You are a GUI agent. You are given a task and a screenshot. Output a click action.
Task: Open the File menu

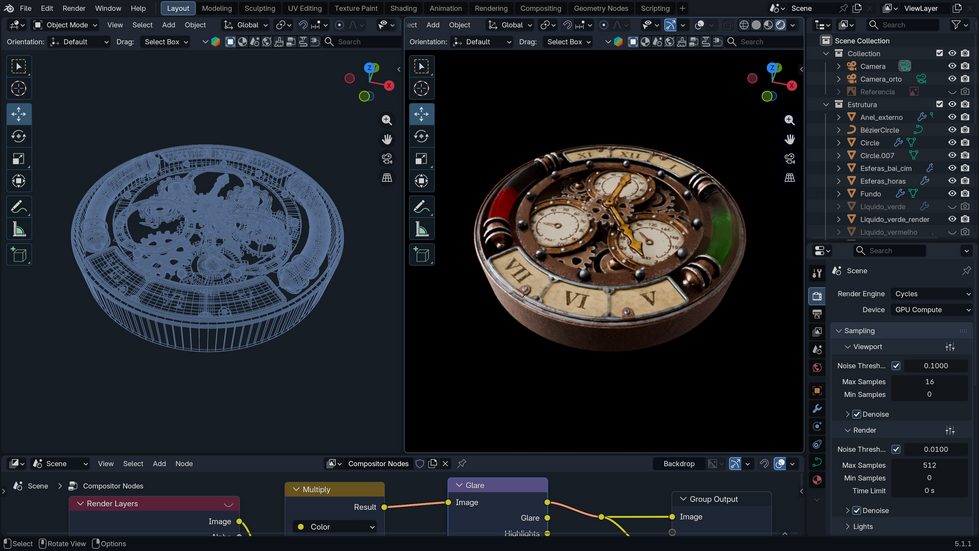coord(26,8)
